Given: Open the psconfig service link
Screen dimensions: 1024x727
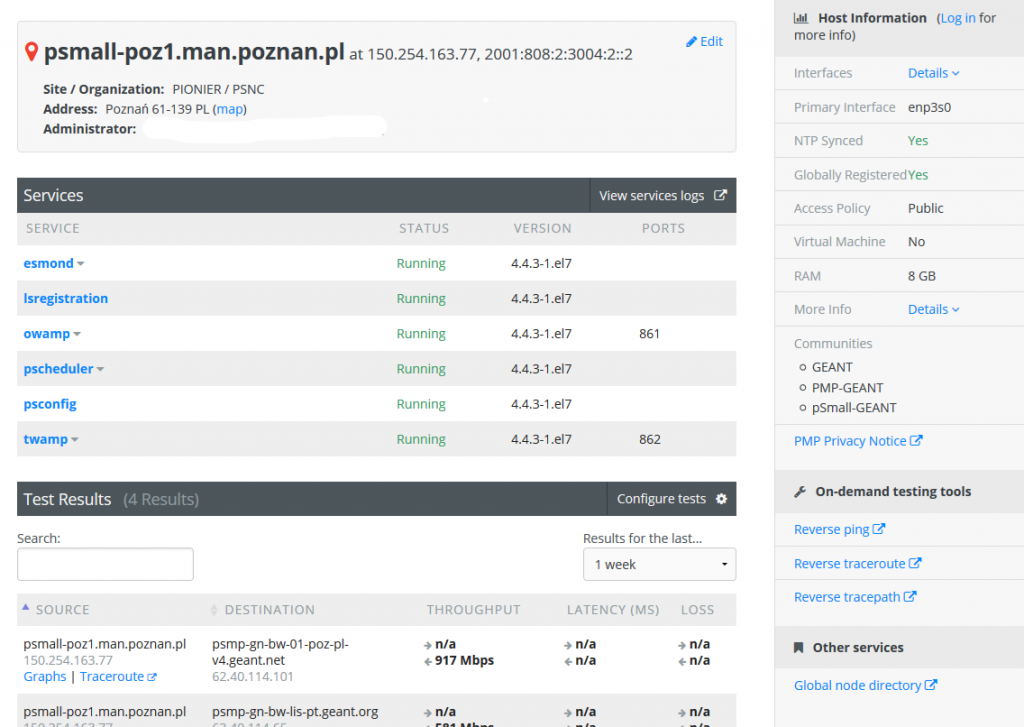Looking at the screenshot, I should point(50,404).
